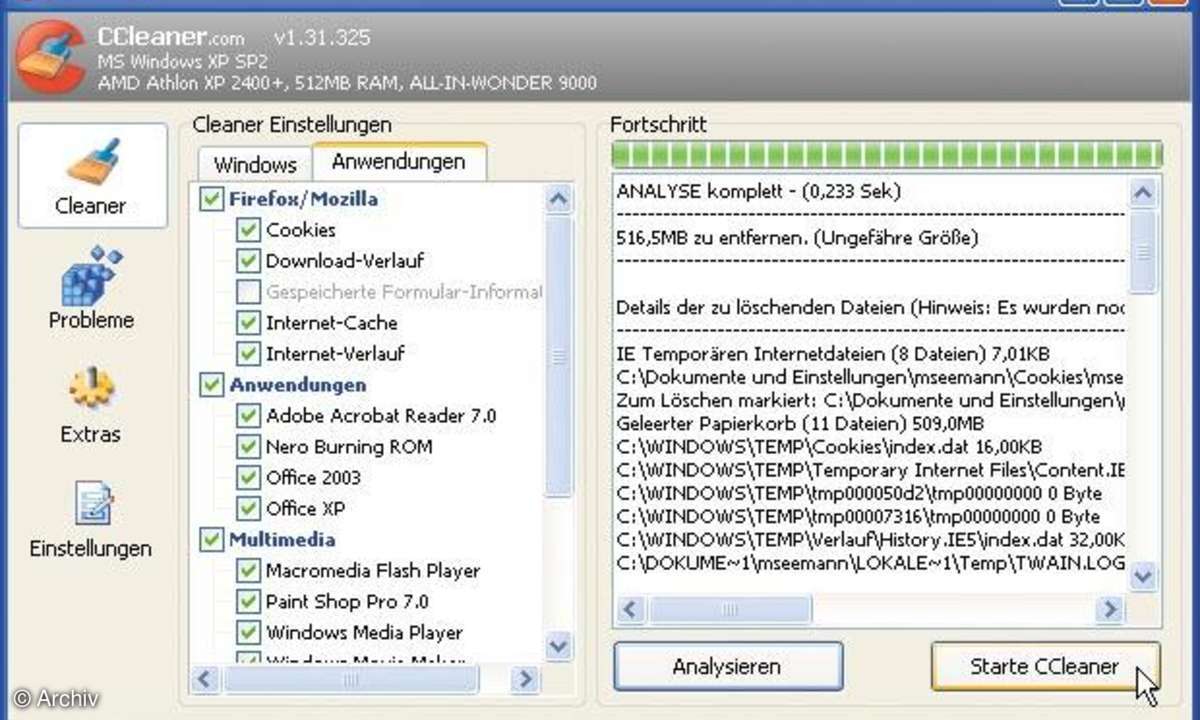Click Fortschritt log scroll down arrow
The width and height of the screenshot is (1200, 720).
[x=1144, y=576]
